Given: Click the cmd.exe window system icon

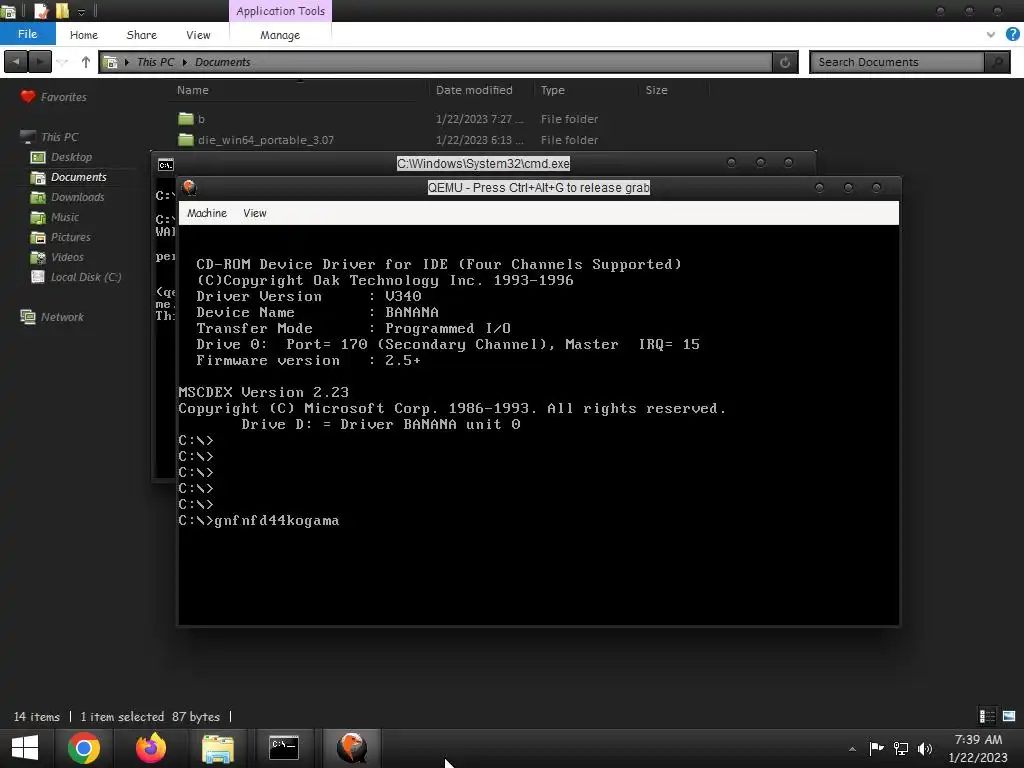Looking at the screenshot, I should point(166,165).
